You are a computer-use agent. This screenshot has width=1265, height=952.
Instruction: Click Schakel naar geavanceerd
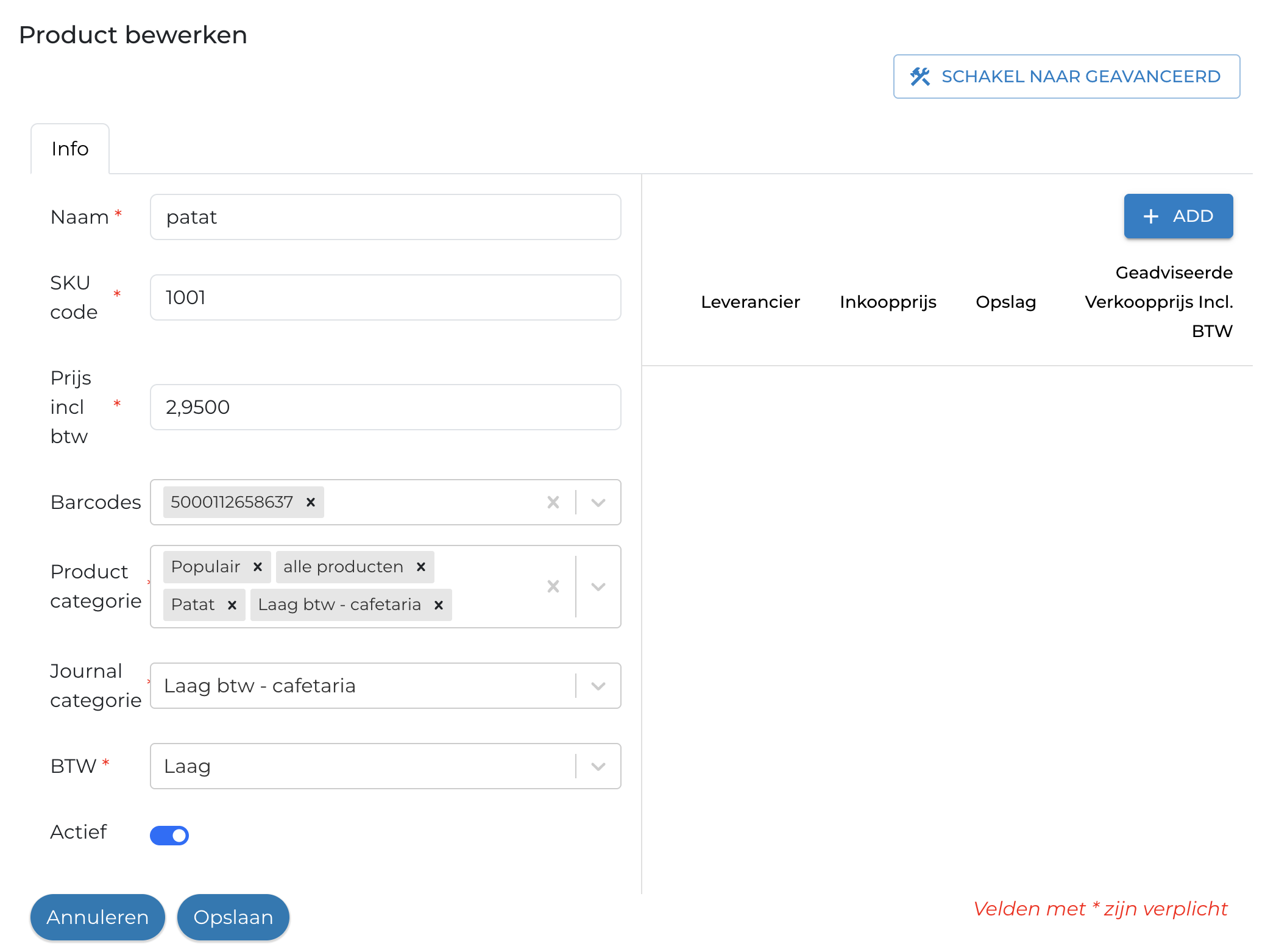coord(1066,76)
